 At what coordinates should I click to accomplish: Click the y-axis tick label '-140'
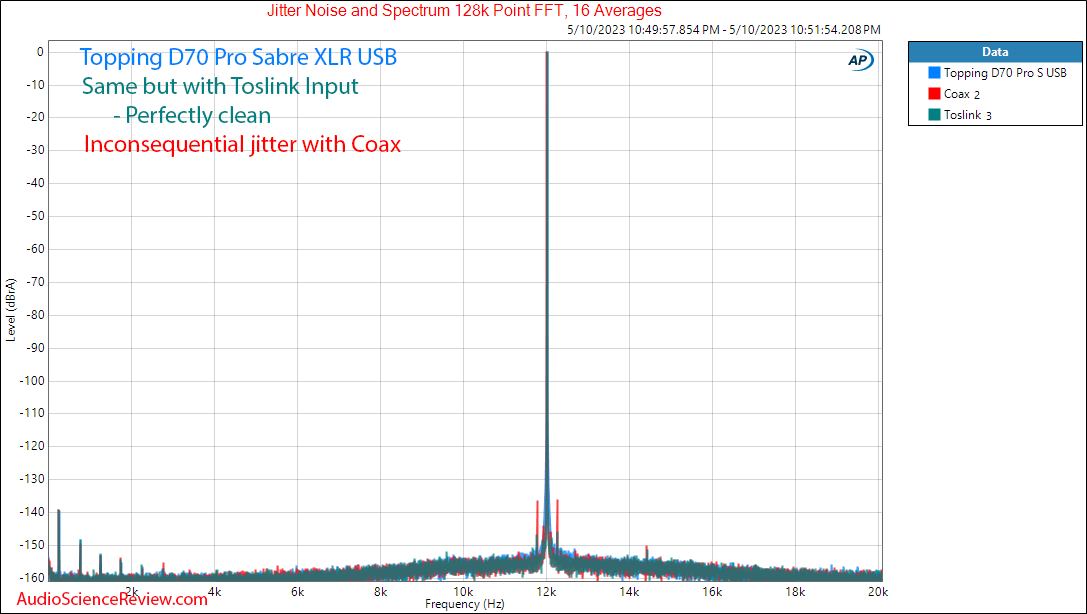(32, 512)
